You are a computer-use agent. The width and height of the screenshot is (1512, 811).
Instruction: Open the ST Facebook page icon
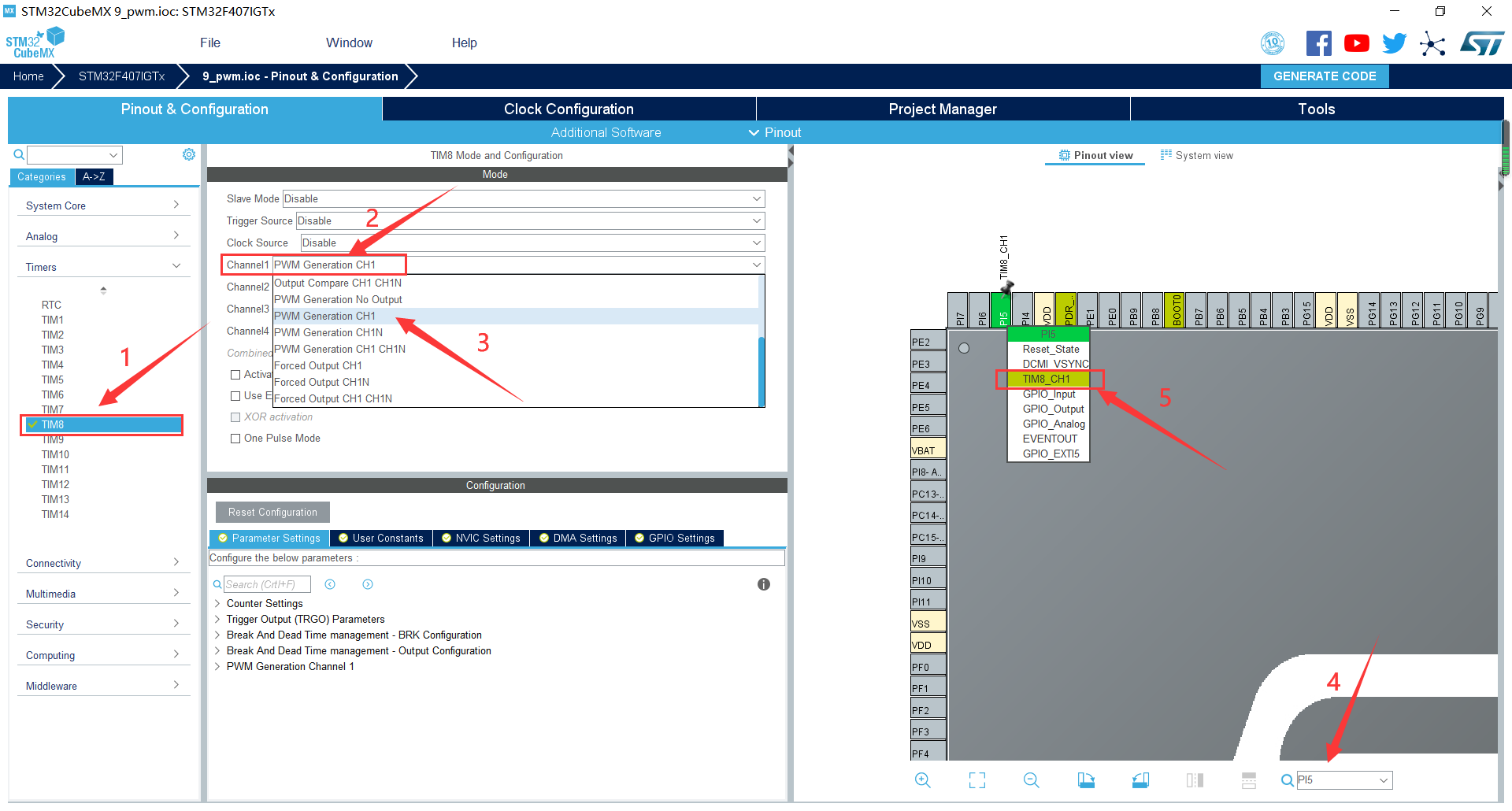click(x=1318, y=43)
